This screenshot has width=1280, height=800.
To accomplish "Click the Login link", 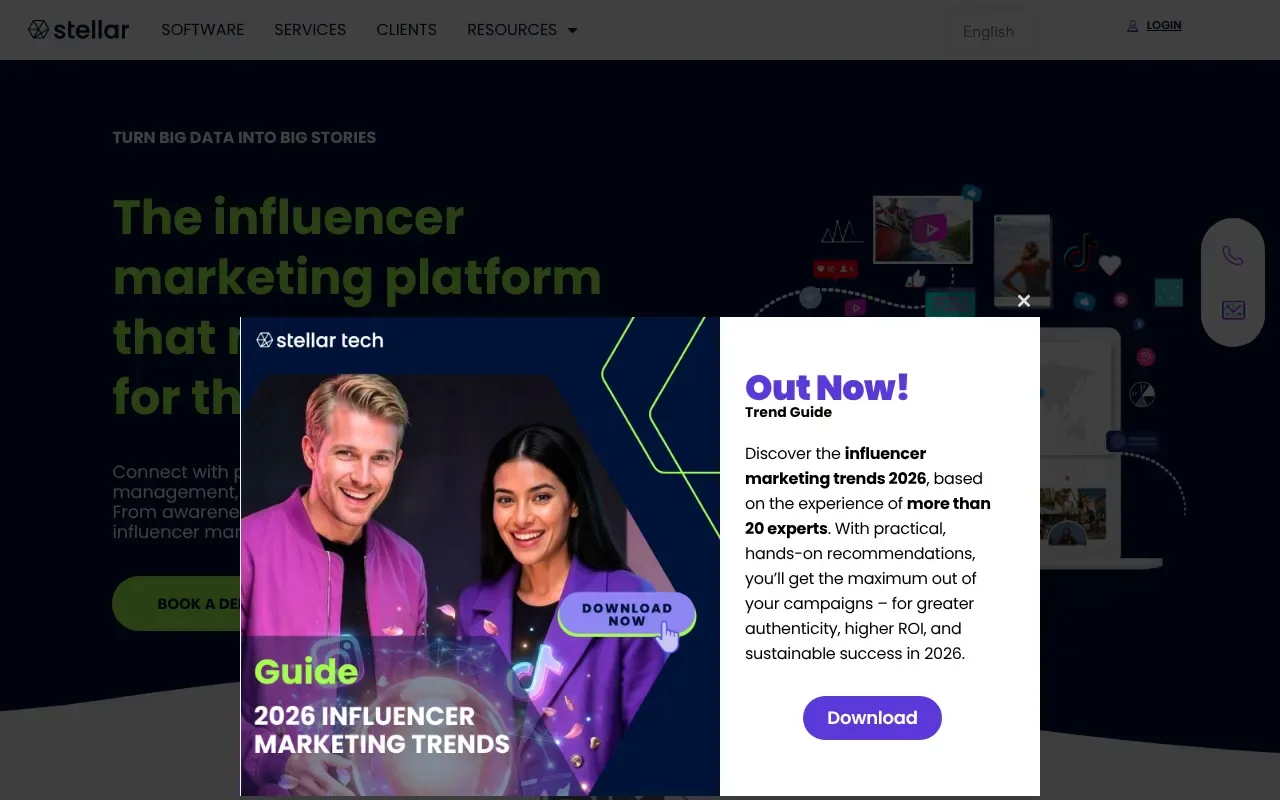I will pos(1164,26).
